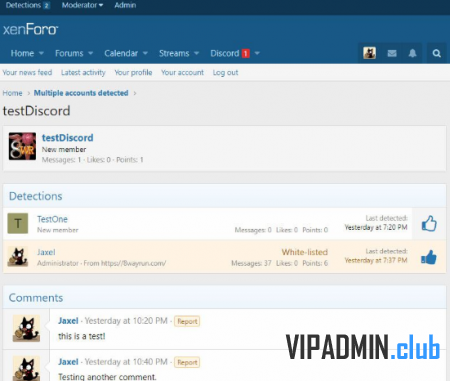This screenshot has height=381, width=450.
Task: Click the xenForo logo
Action: [30, 29]
